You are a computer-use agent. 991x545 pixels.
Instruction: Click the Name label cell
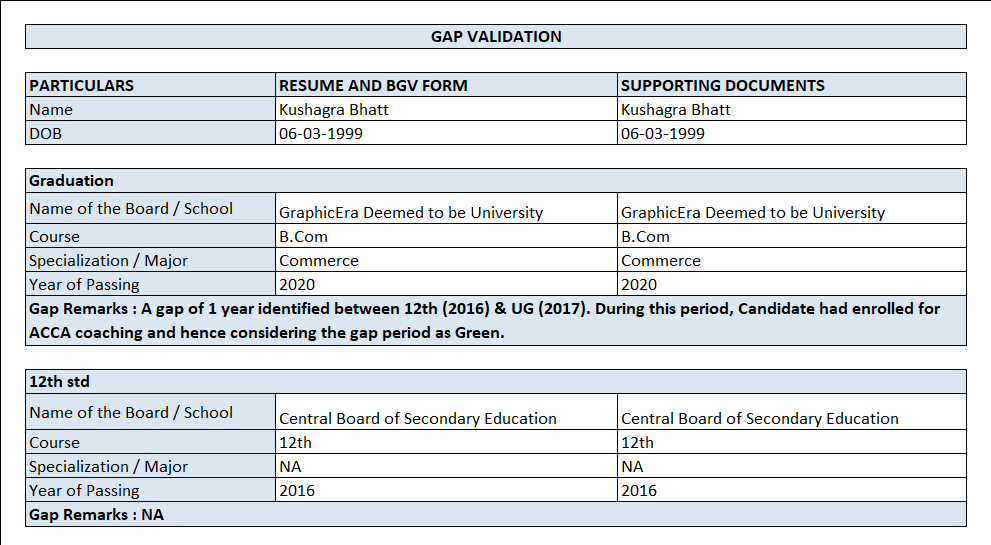pyautogui.click(x=150, y=109)
